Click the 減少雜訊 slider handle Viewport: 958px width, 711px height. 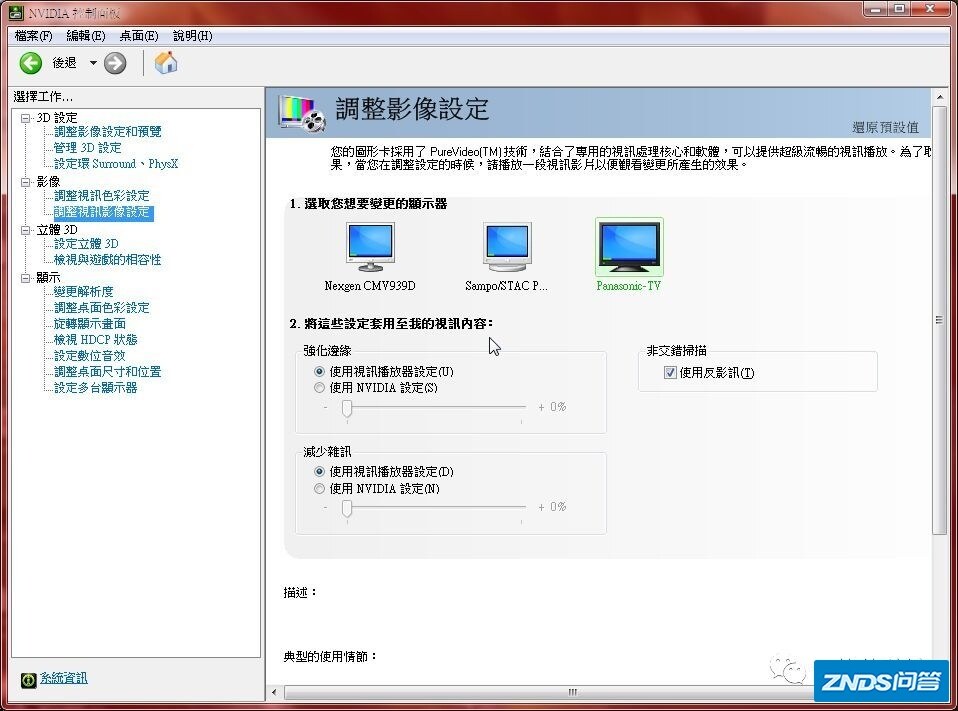coord(347,509)
